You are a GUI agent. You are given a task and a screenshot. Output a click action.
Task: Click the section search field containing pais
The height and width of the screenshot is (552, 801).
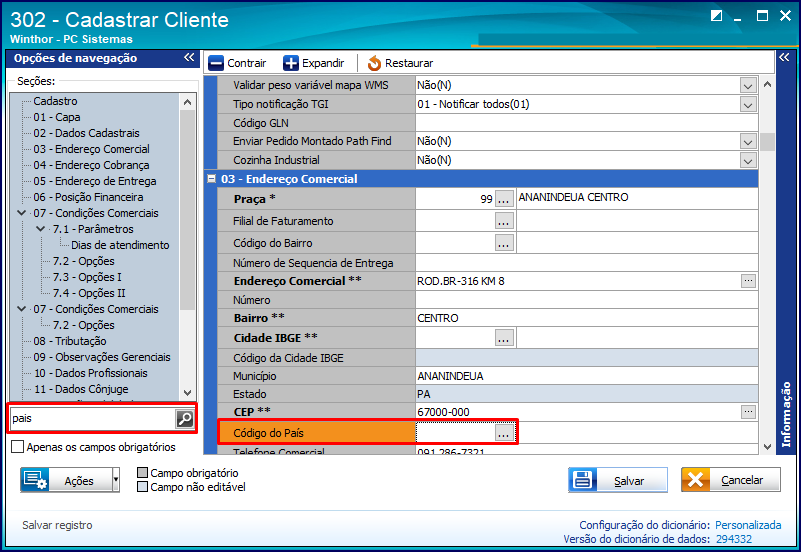[x=93, y=418]
